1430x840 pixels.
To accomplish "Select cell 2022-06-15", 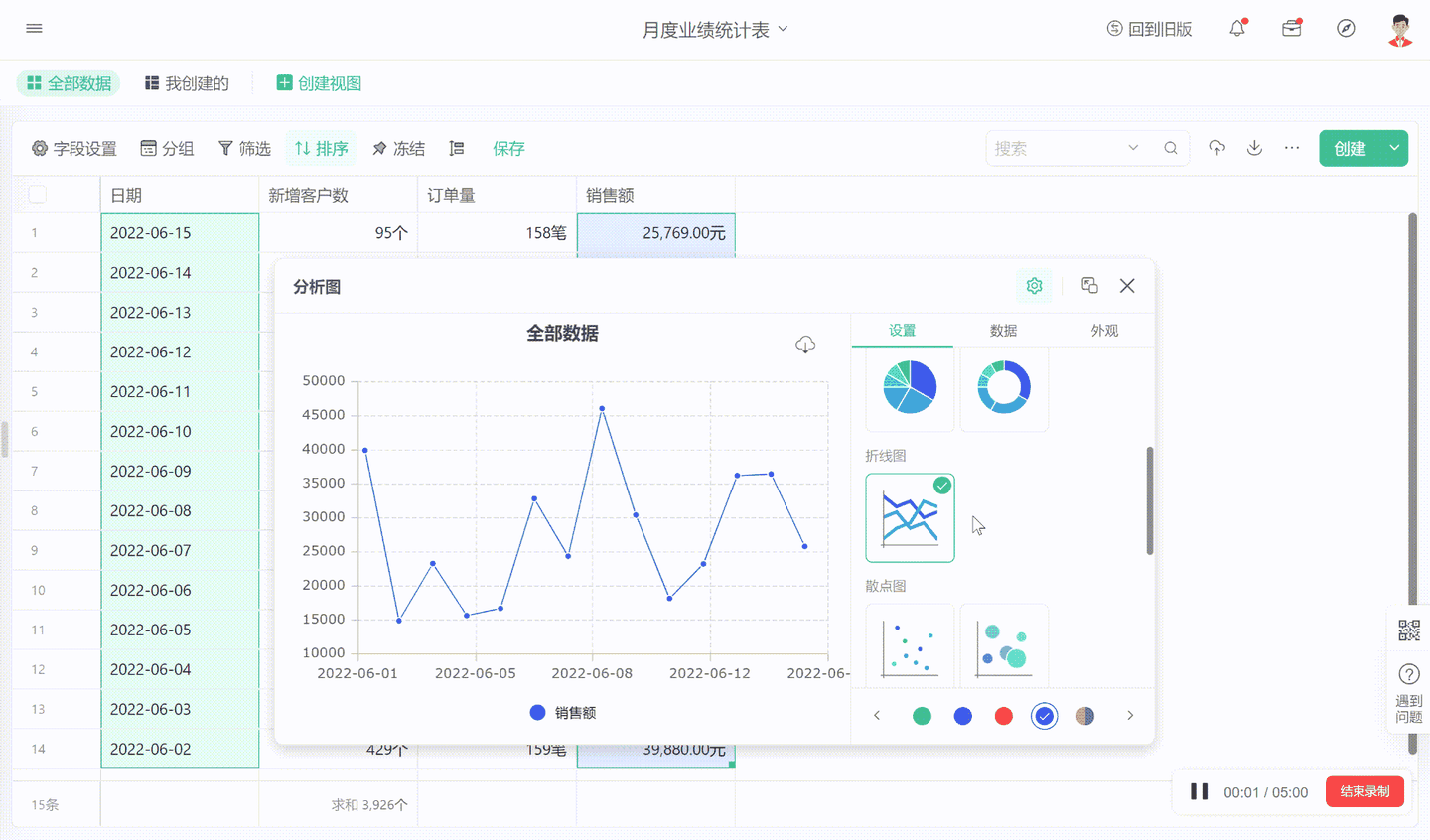I will coord(180,233).
